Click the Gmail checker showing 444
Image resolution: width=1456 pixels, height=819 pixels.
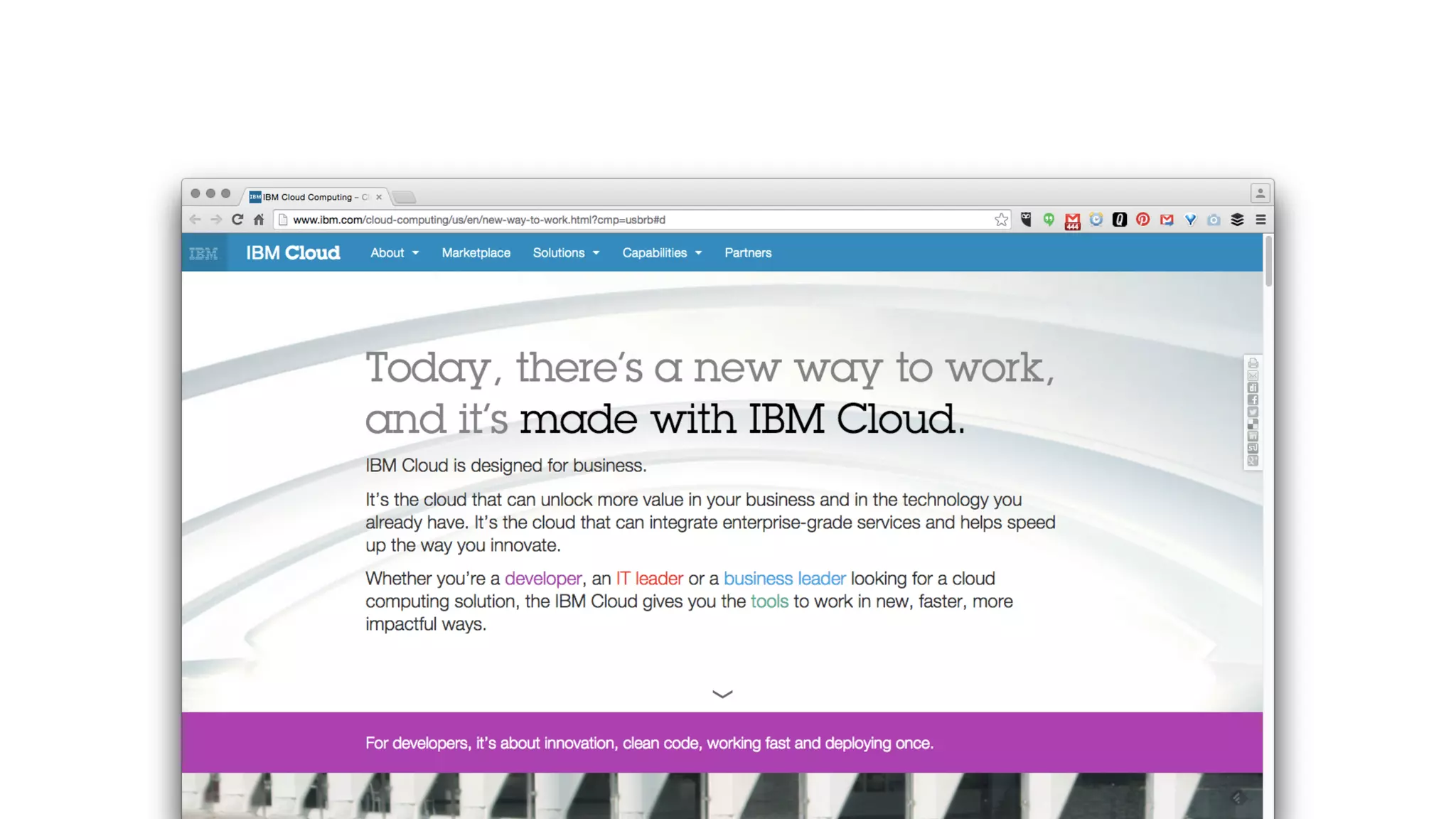pos(1072,221)
